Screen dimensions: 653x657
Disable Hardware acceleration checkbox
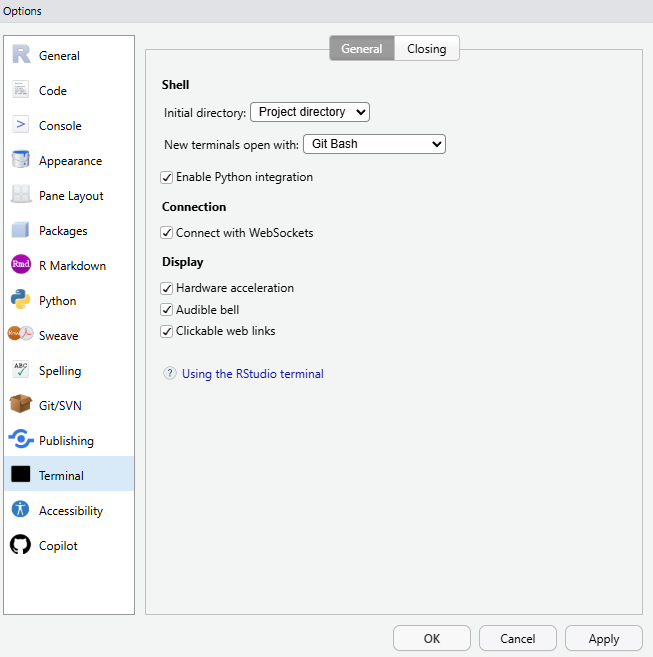[x=166, y=288]
